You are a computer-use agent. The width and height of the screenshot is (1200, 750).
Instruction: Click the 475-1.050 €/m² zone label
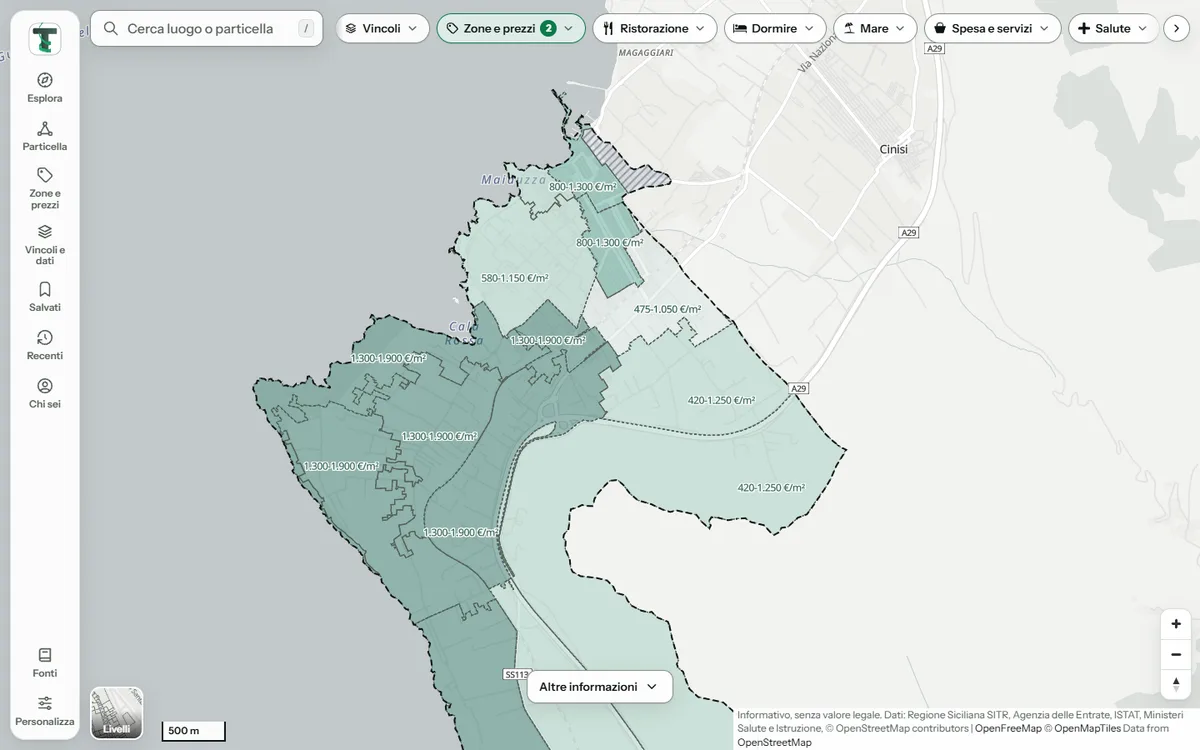pos(667,310)
